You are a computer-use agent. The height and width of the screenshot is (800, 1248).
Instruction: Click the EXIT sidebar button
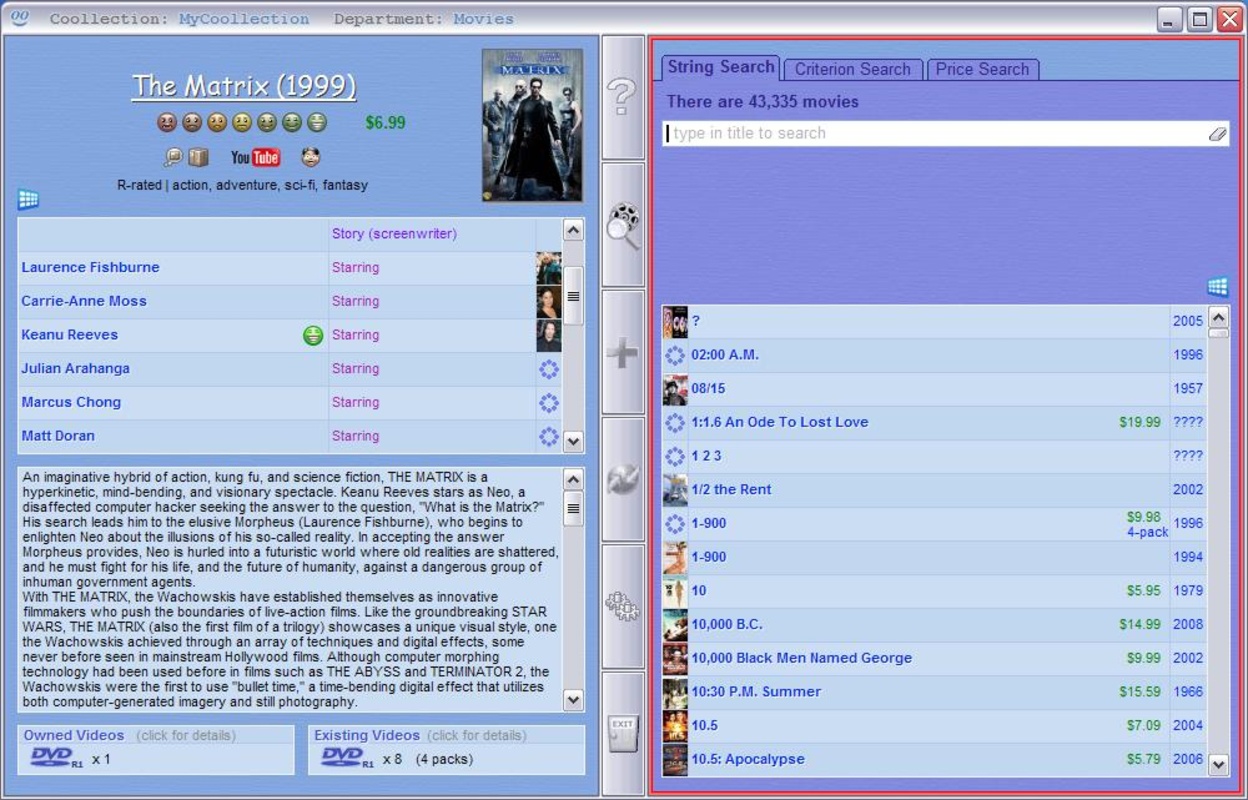[622, 733]
